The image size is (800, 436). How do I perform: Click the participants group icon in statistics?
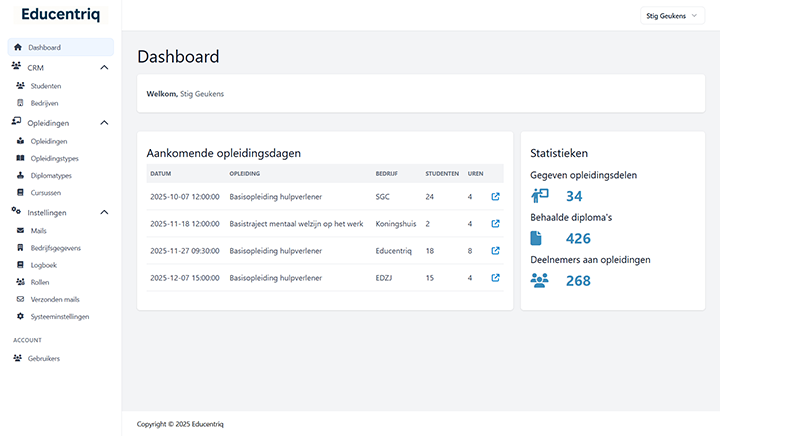click(x=539, y=280)
